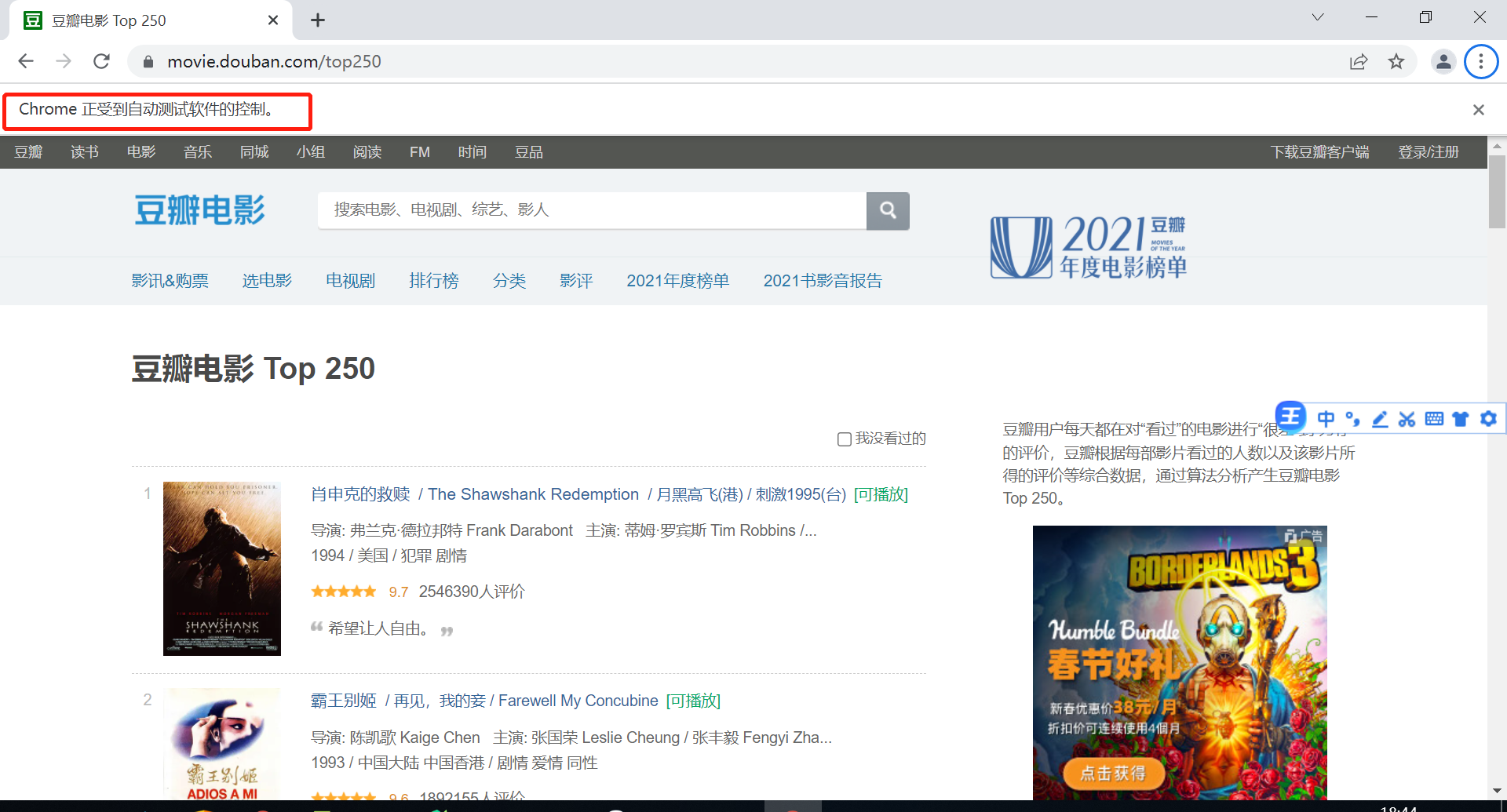Open the 霸王别姬 poster thumbnail
1507x812 pixels.
coord(222,744)
